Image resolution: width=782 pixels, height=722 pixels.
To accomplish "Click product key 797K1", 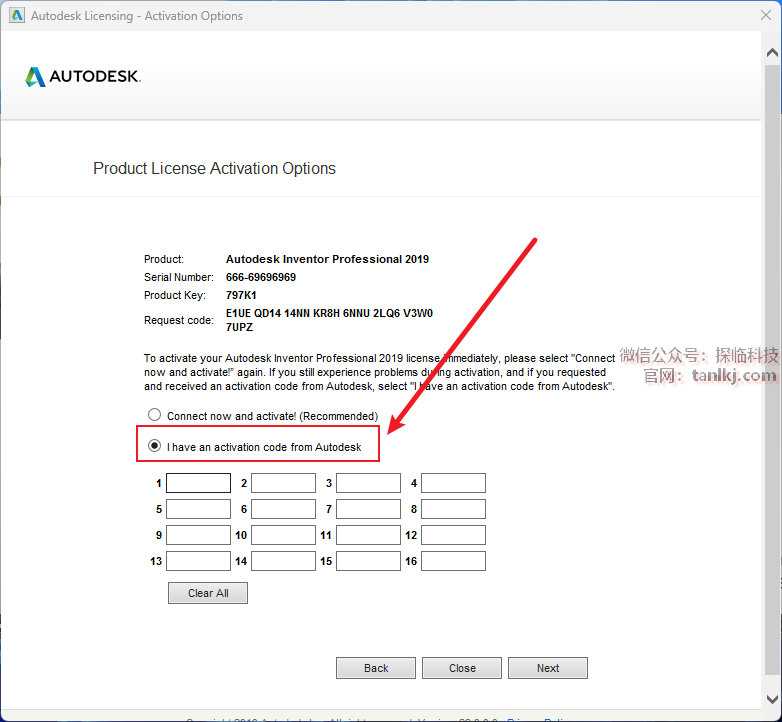I will click(x=241, y=295).
